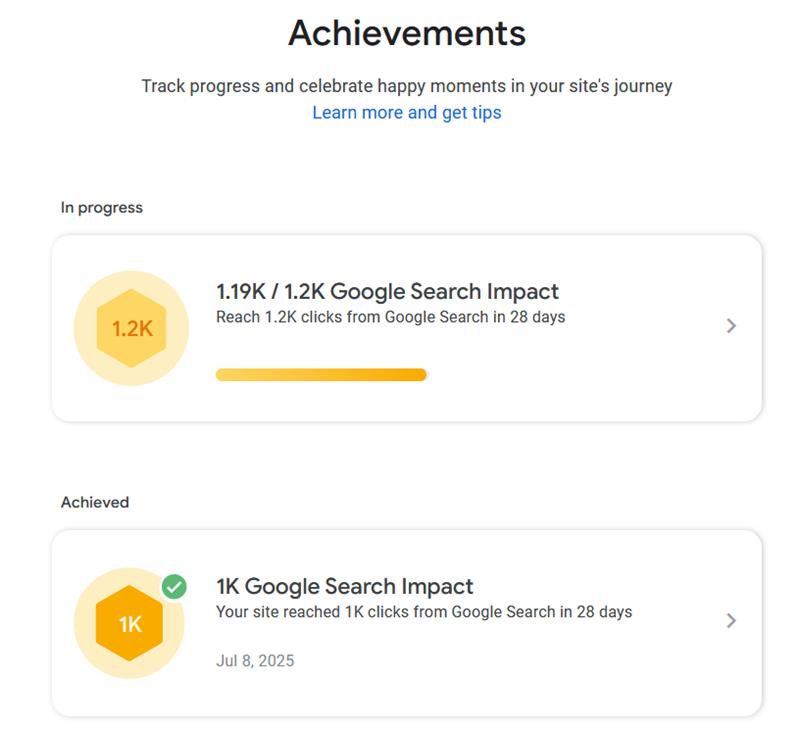Select the "Achieved" section label
This screenshot has width=800, height=730.
coord(95,502)
